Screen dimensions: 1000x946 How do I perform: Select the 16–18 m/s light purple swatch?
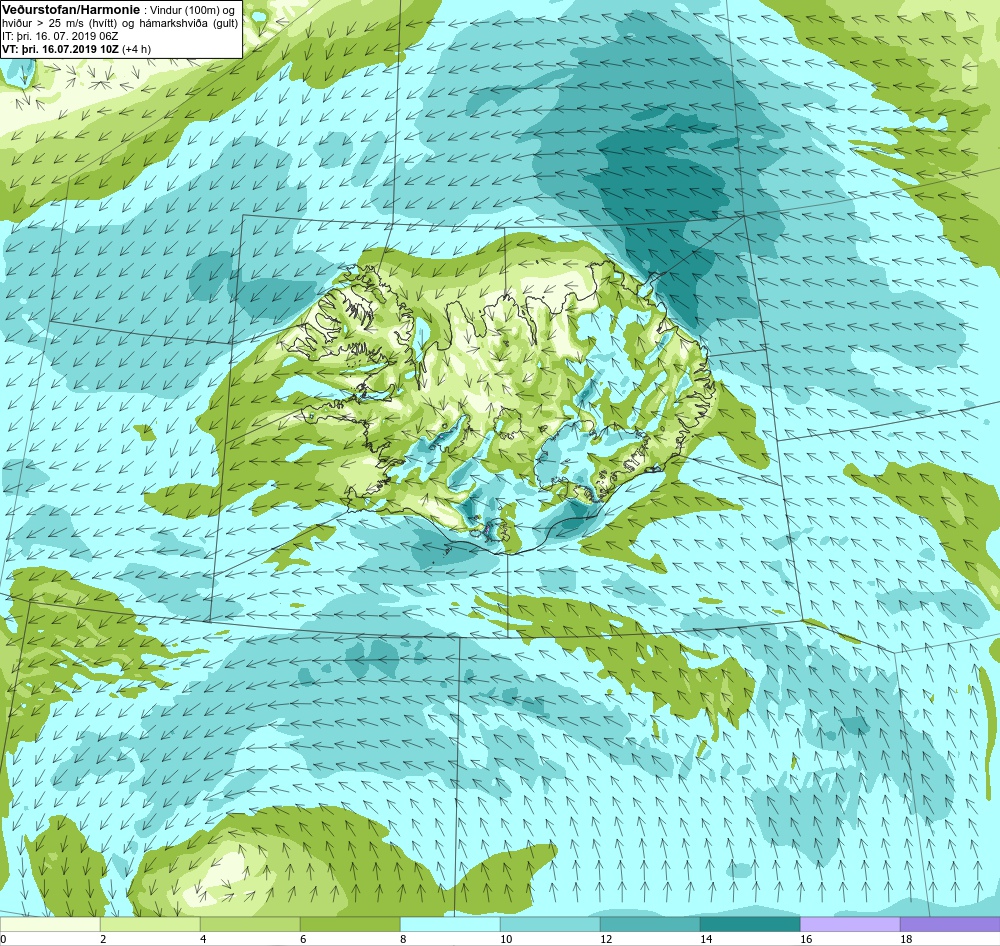(850, 924)
